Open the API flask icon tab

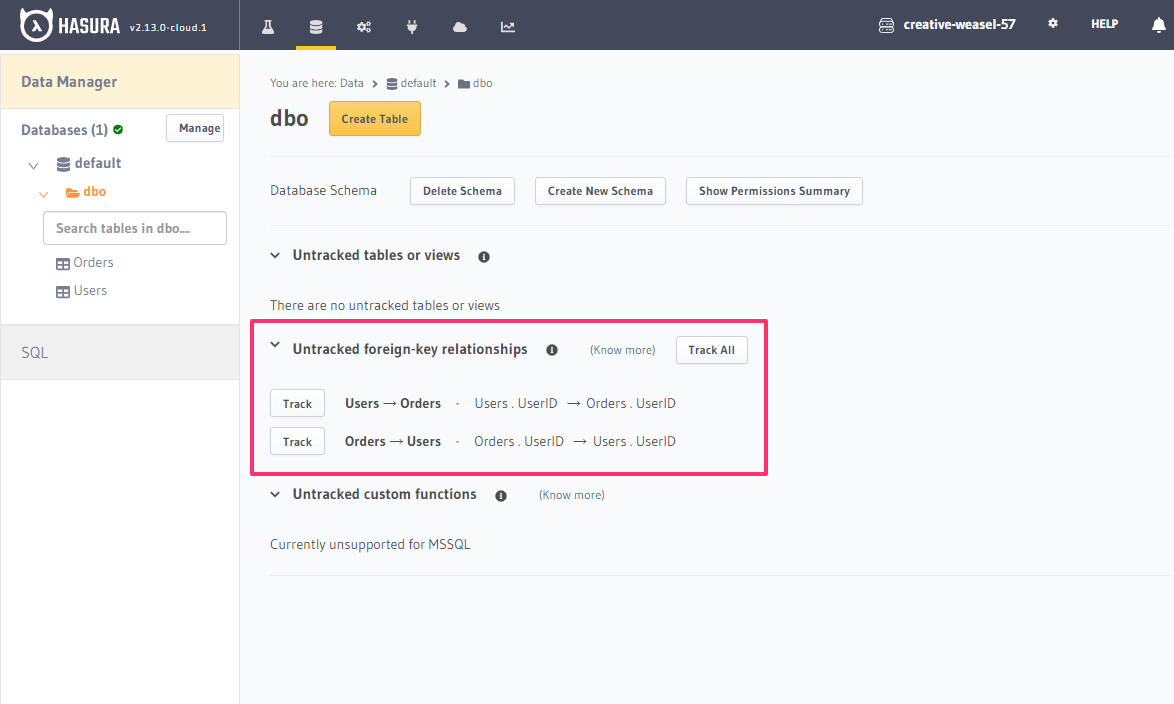click(x=268, y=26)
